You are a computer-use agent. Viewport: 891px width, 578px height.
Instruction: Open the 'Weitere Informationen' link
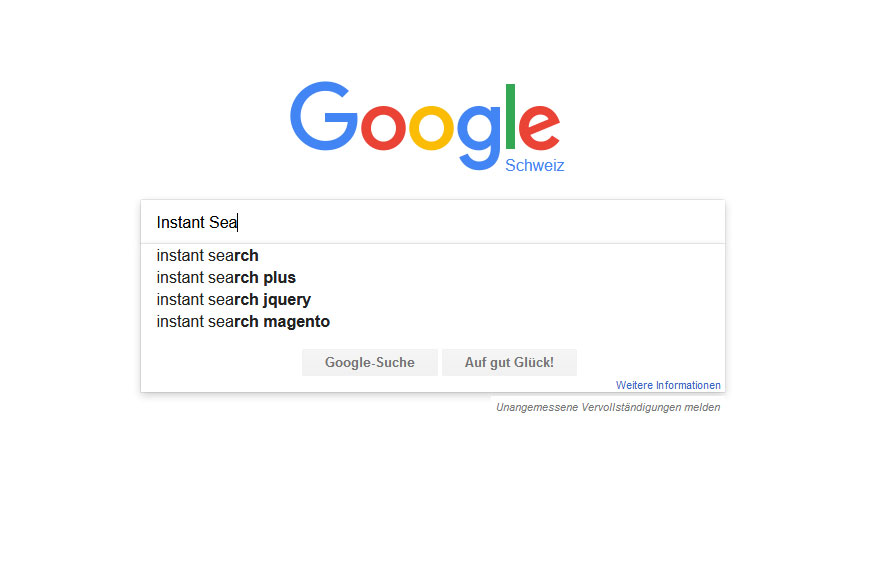coord(668,385)
